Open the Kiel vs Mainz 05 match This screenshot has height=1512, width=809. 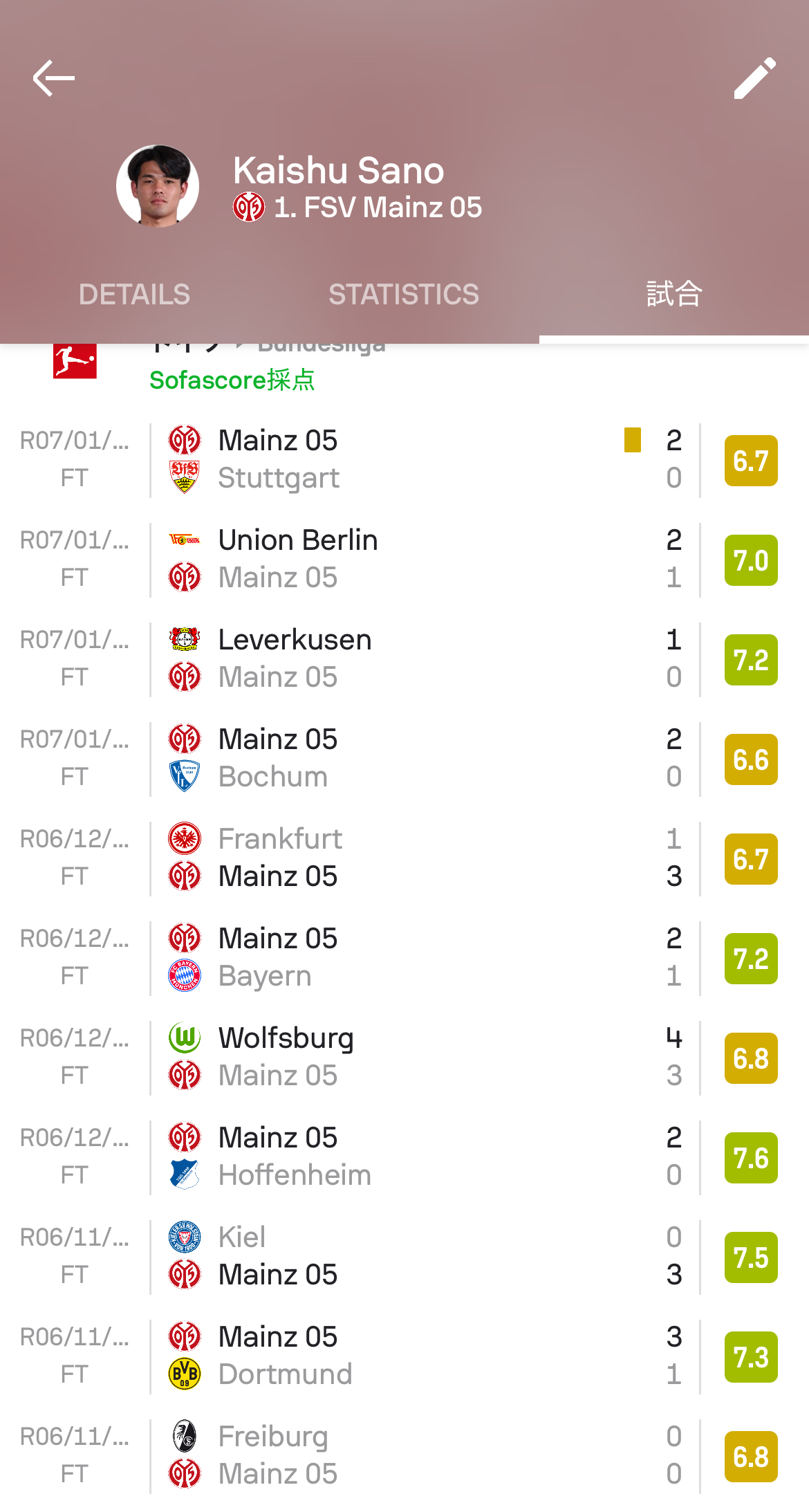[415, 1256]
